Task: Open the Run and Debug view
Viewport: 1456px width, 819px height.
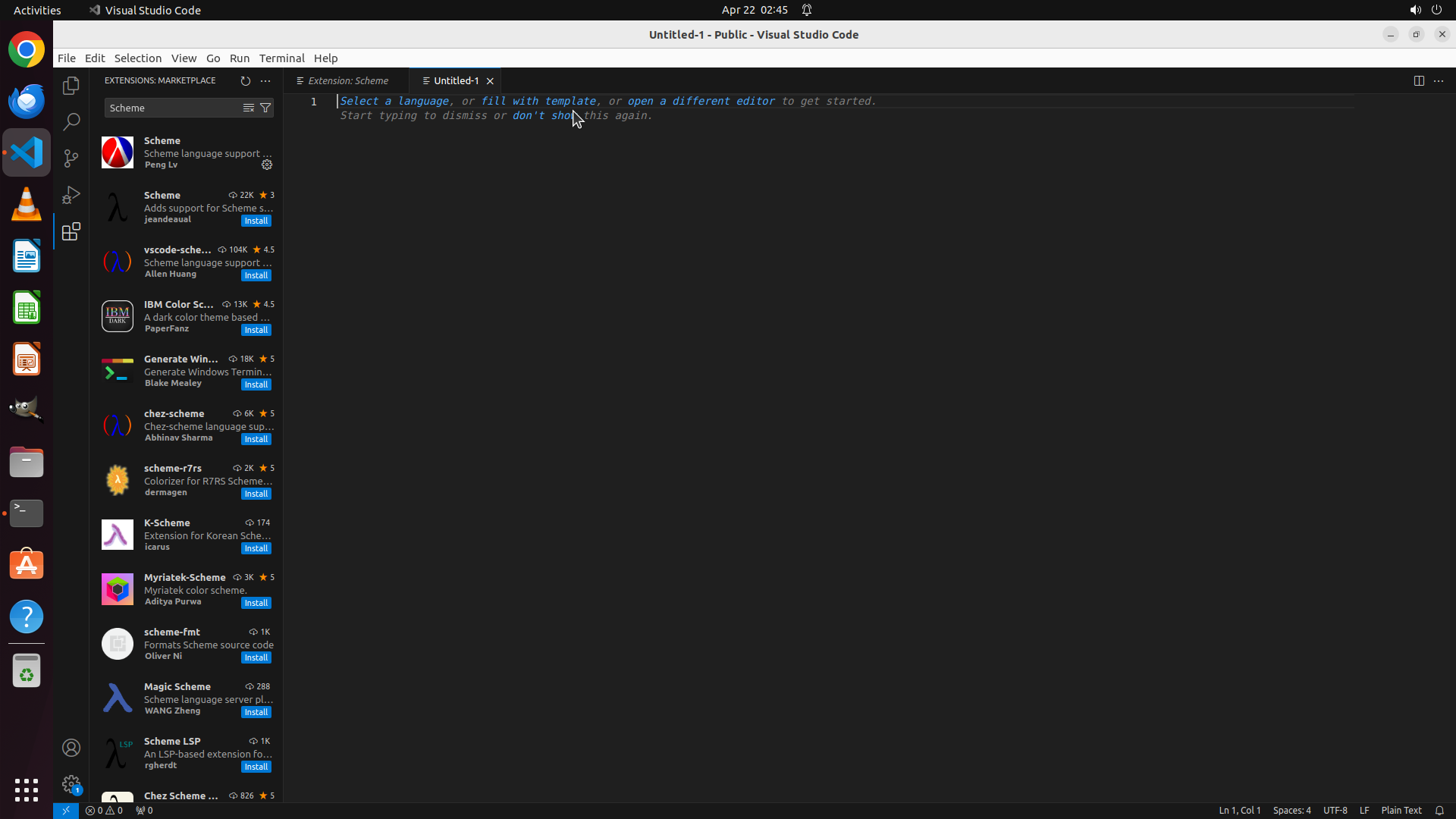Action: click(71, 195)
